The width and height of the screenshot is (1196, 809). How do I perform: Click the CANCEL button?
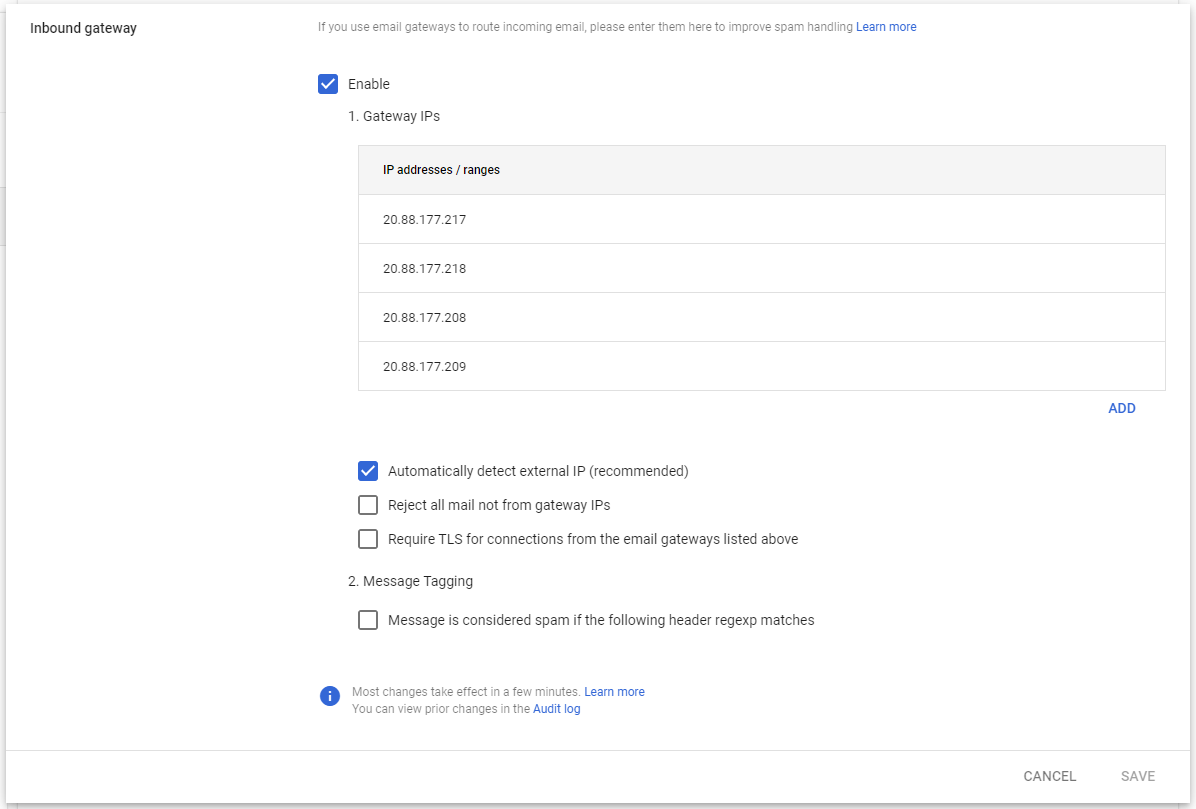pos(1050,776)
